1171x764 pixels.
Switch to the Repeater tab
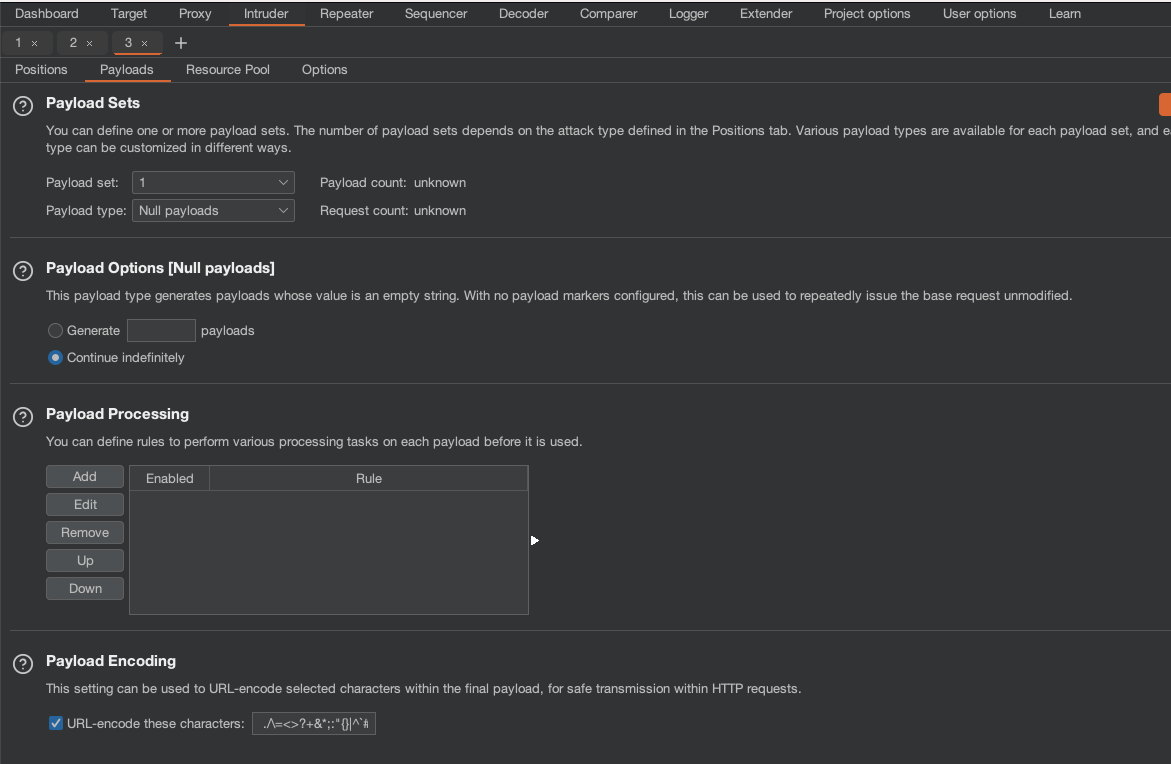pyautogui.click(x=346, y=14)
